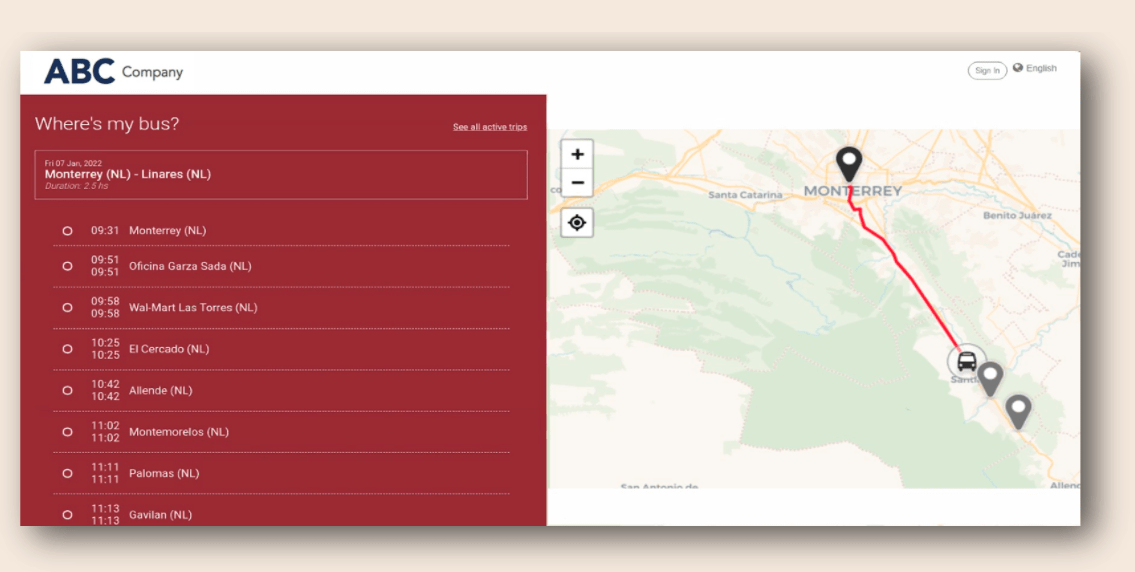This screenshot has width=1135, height=572.
Task: Select the upper gray stop pin near the bus
Action: click(990, 379)
